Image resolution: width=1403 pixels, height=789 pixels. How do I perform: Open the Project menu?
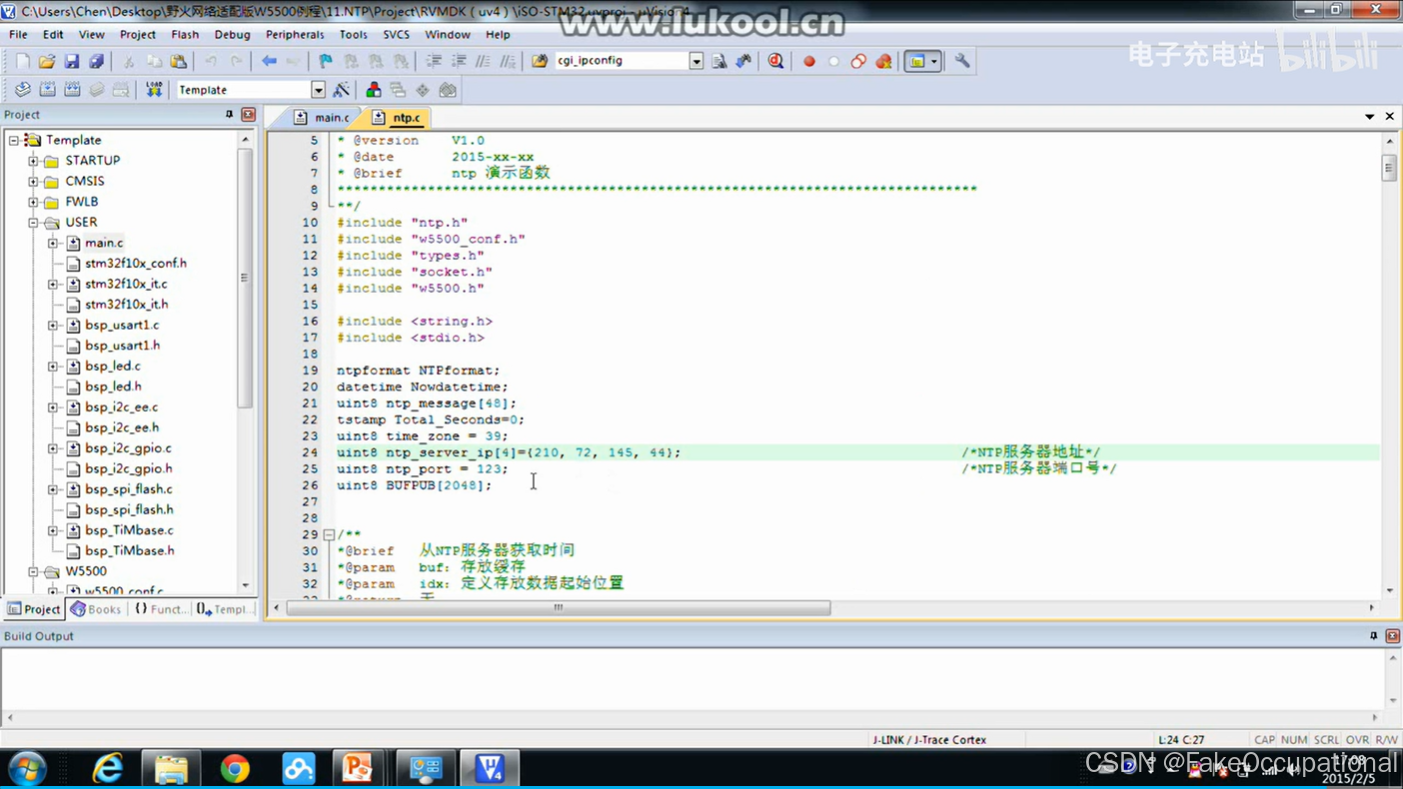138,34
